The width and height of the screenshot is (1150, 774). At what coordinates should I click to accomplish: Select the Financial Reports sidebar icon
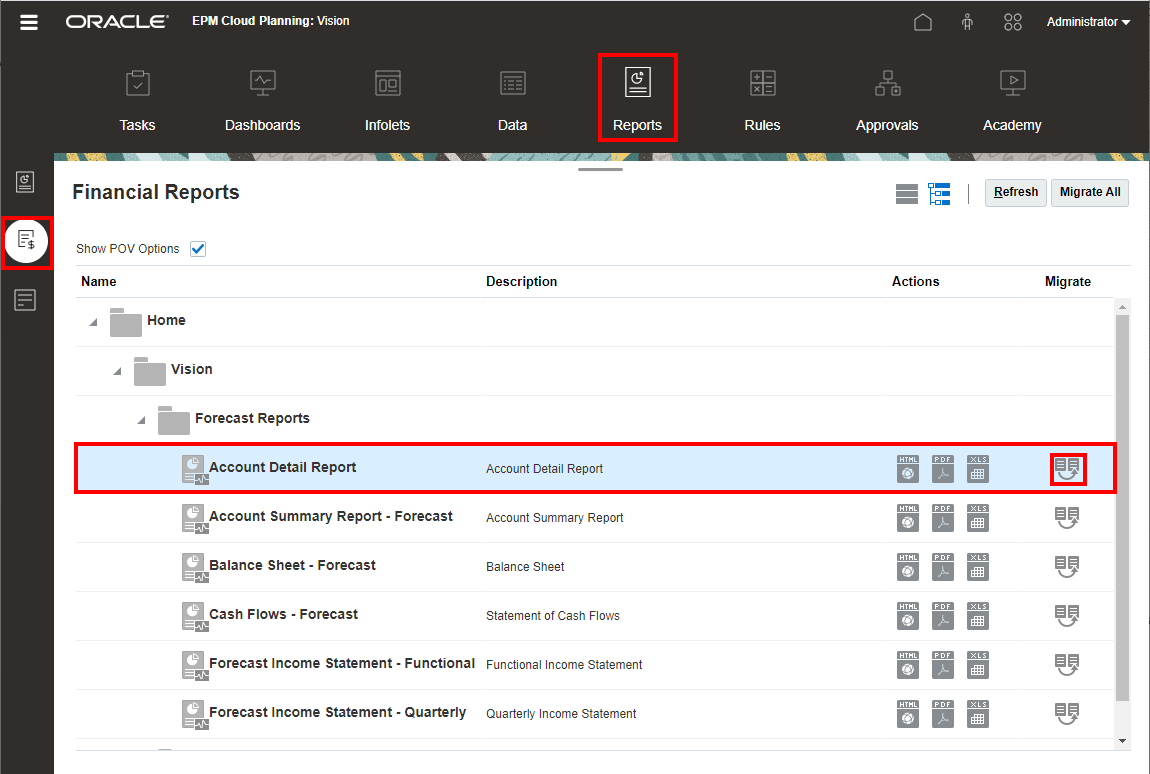point(26,241)
